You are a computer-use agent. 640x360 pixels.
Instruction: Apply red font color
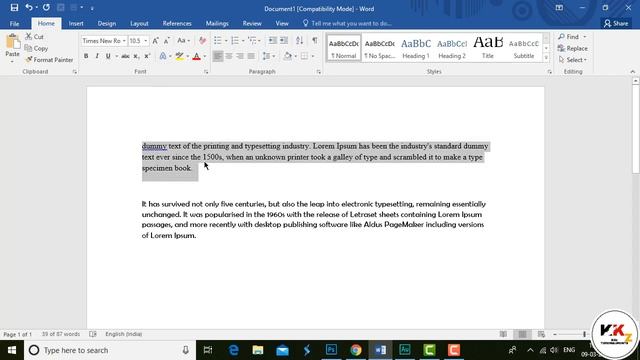196,56
